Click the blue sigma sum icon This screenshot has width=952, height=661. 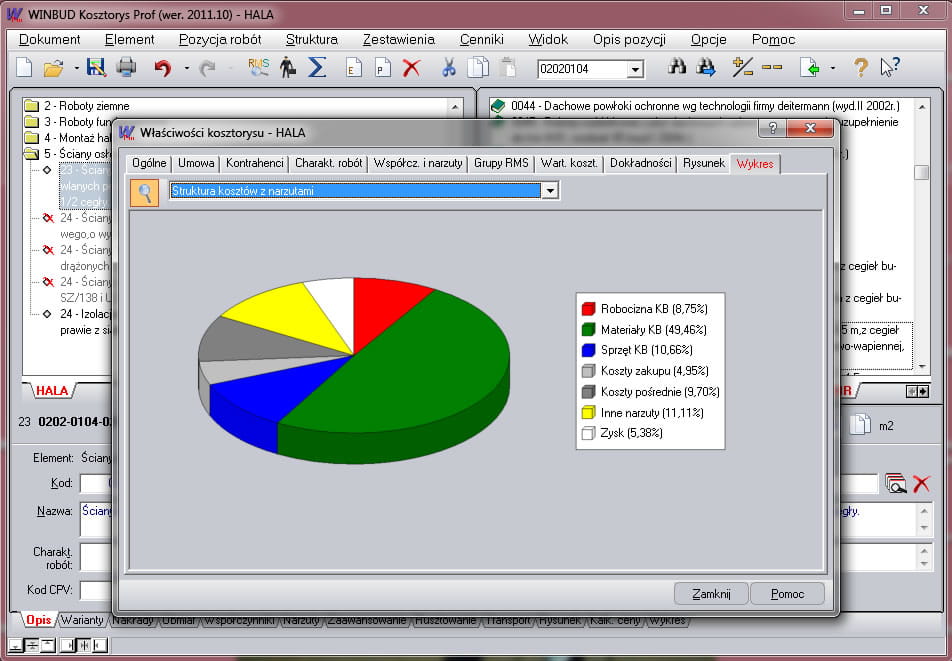[x=317, y=68]
